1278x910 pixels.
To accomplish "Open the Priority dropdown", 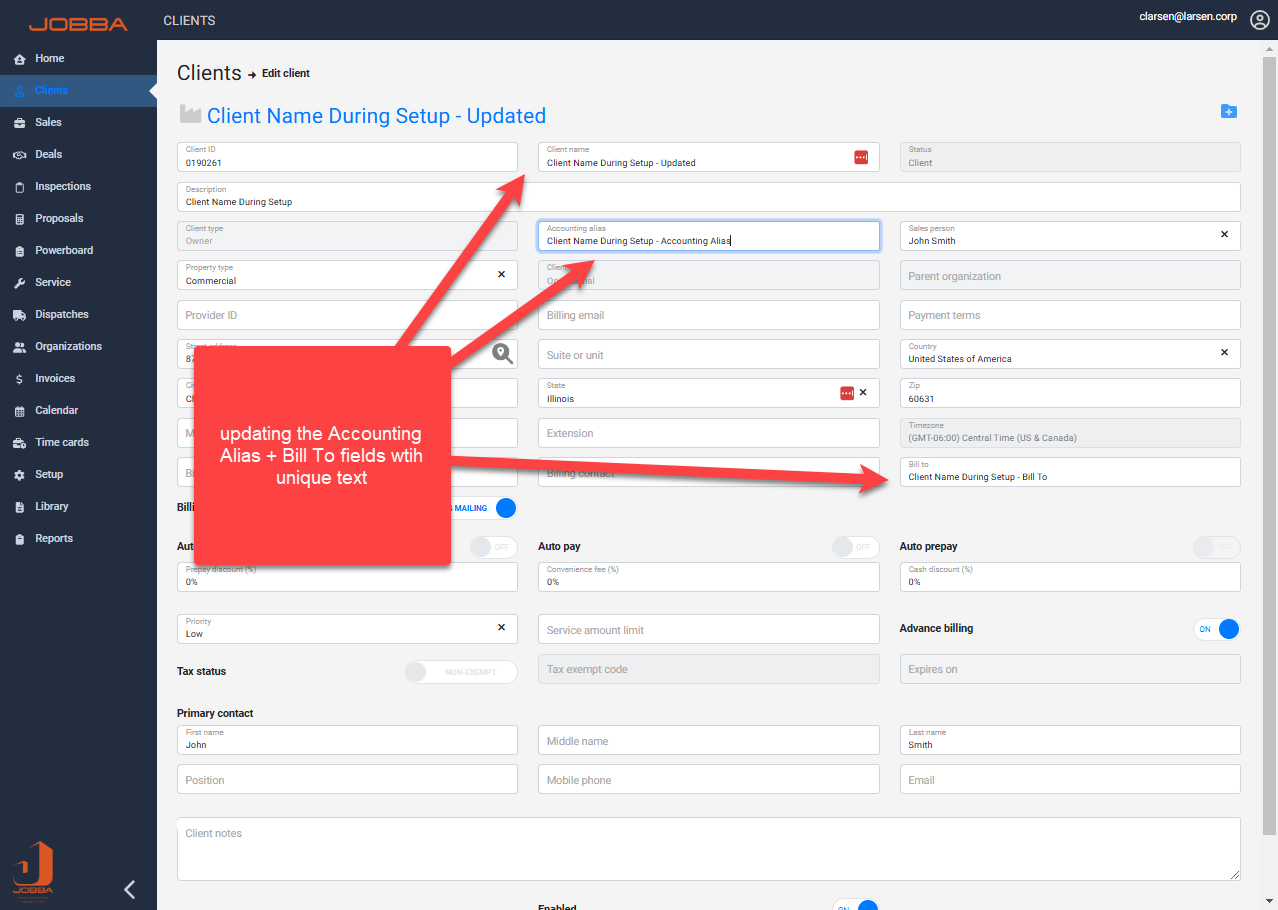I will 340,629.
